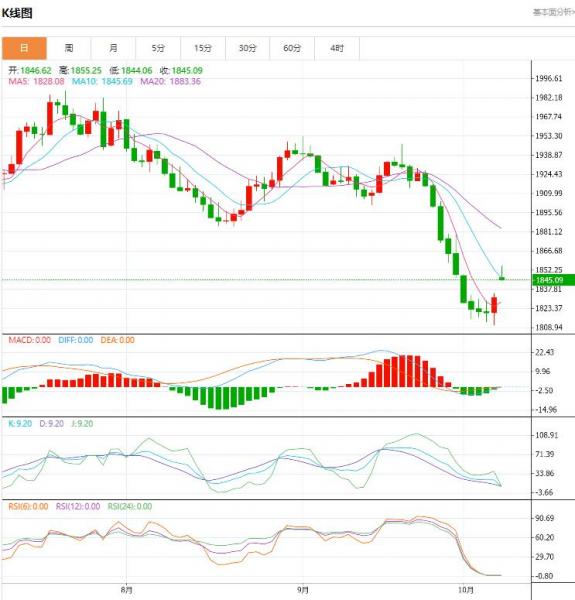This screenshot has height=600, width=575.
Task: Click the 8月 marker on time axis
Action: click(127, 590)
